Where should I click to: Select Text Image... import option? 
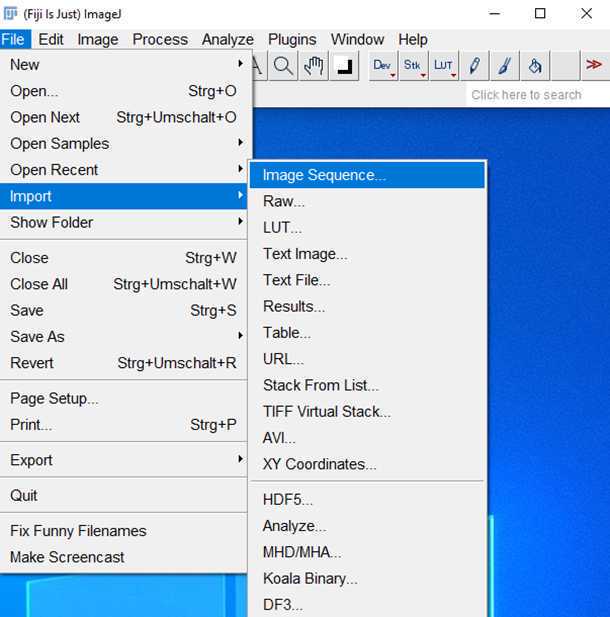tap(367, 254)
